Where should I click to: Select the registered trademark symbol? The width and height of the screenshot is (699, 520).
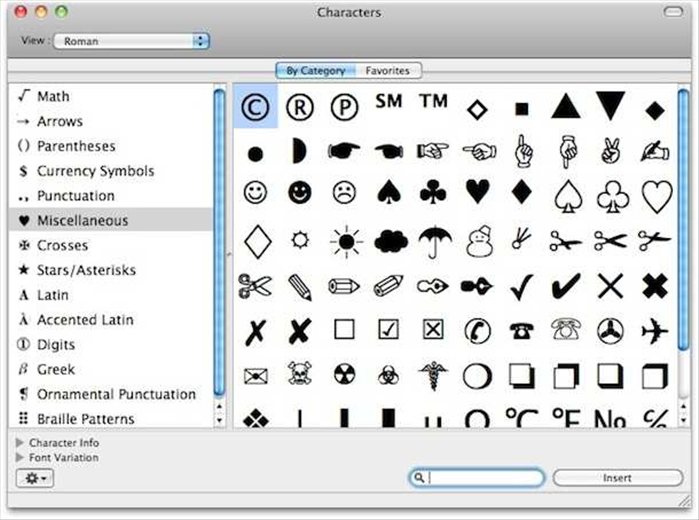(x=300, y=107)
